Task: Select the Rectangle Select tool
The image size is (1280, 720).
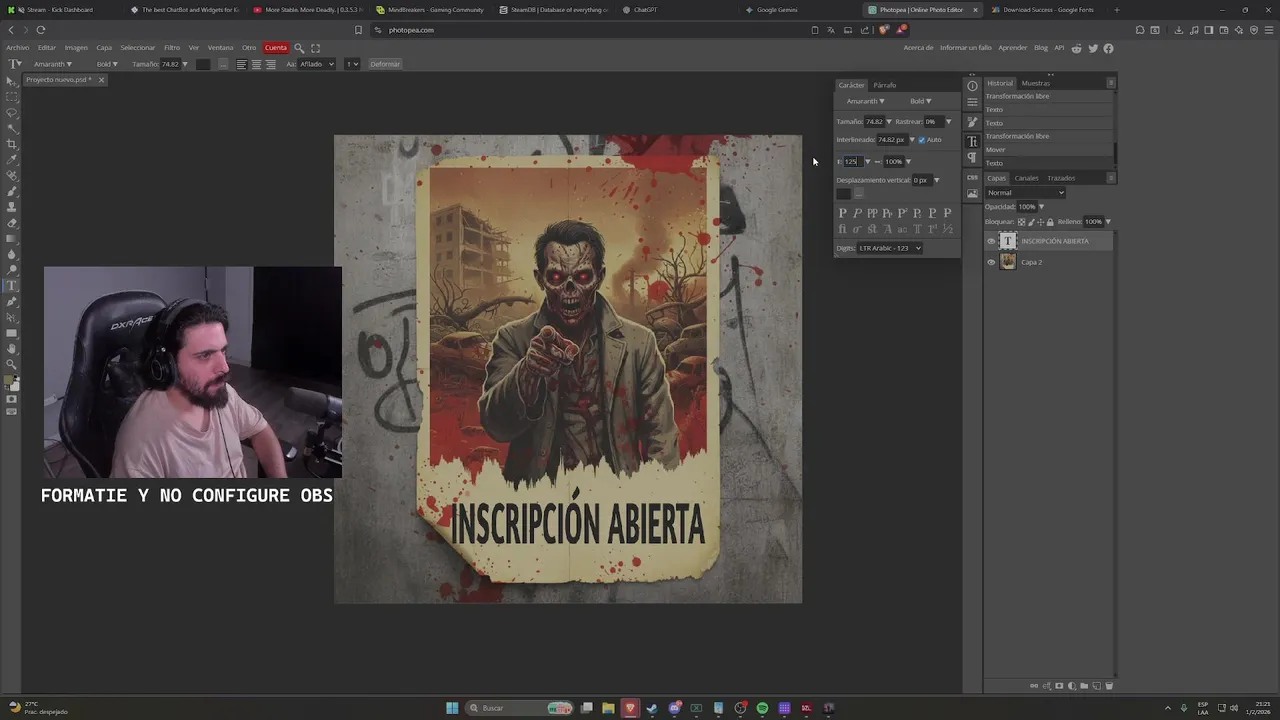Action: (x=12, y=97)
